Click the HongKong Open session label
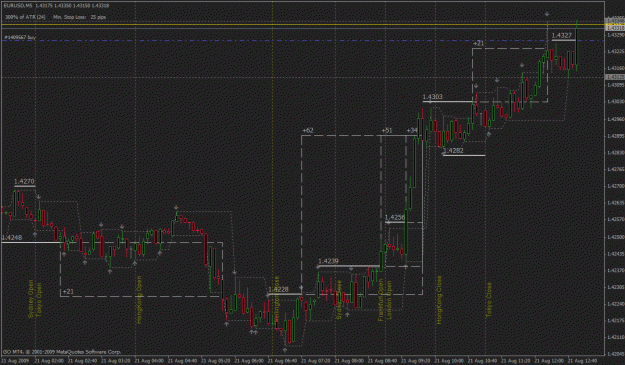This screenshot has height=365, width=625. coord(139,300)
